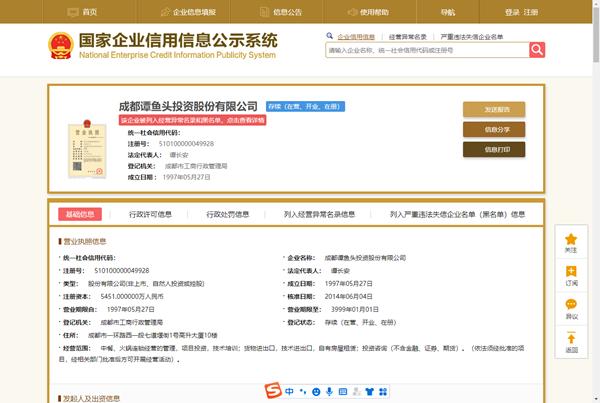Switch to the 行政处罚信息 tab

(228, 214)
